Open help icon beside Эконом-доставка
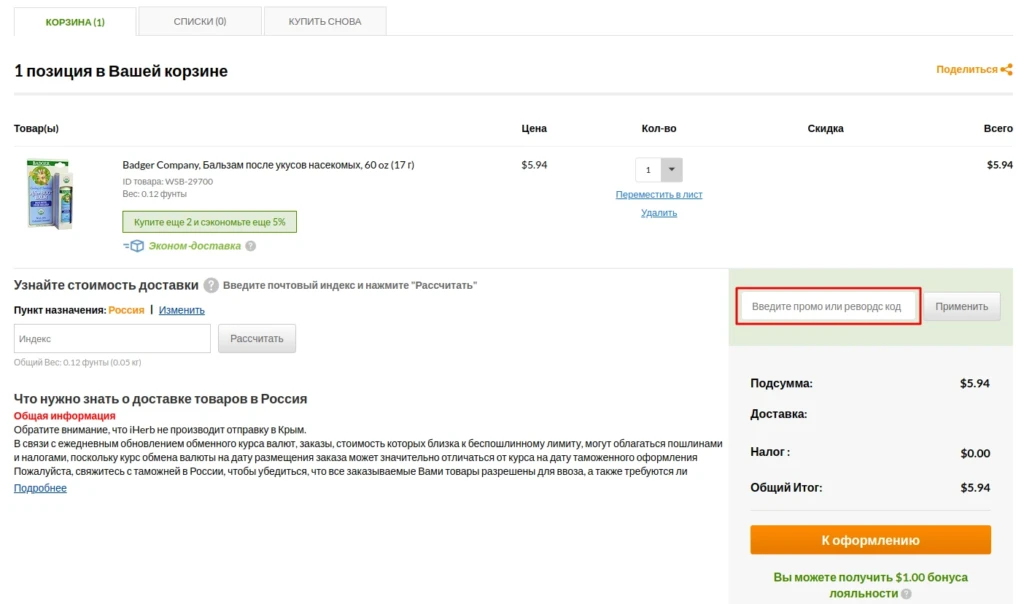Image resolution: width=1024 pixels, height=604 pixels. 251,246
